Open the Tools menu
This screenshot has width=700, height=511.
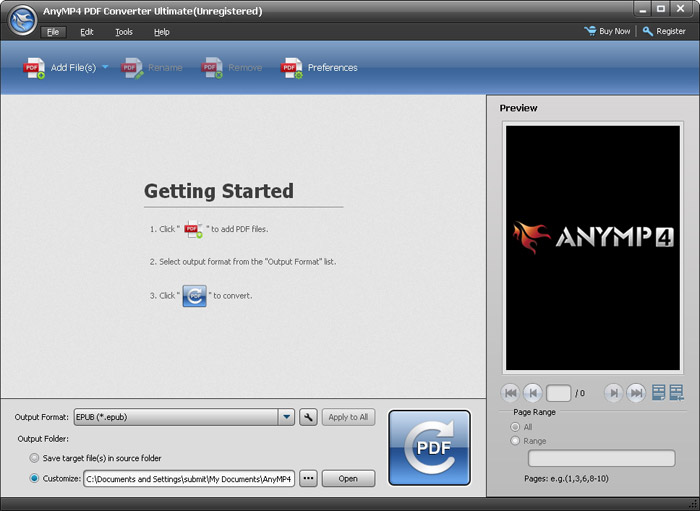click(124, 32)
